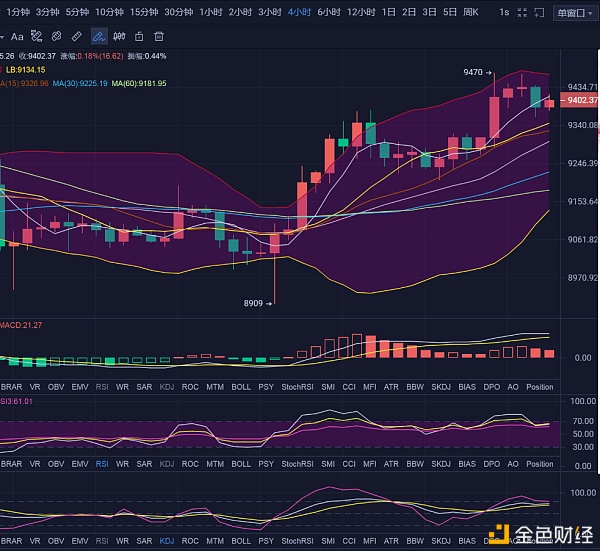Switch to the 3小时 timeframe
The width and height of the screenshot is (600, 551).
click(270, 12)
